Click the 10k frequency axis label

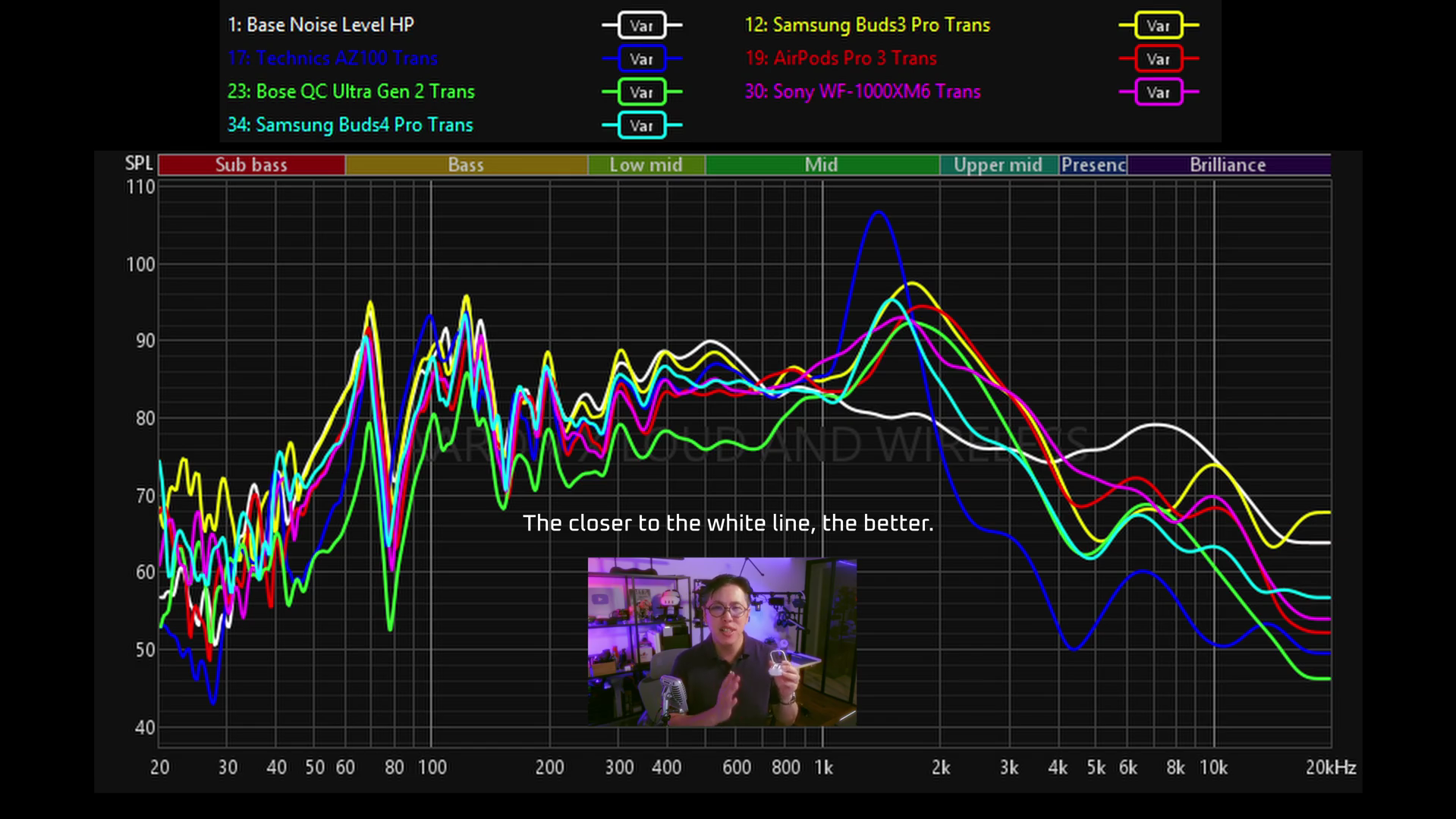tap(1213, 768)
